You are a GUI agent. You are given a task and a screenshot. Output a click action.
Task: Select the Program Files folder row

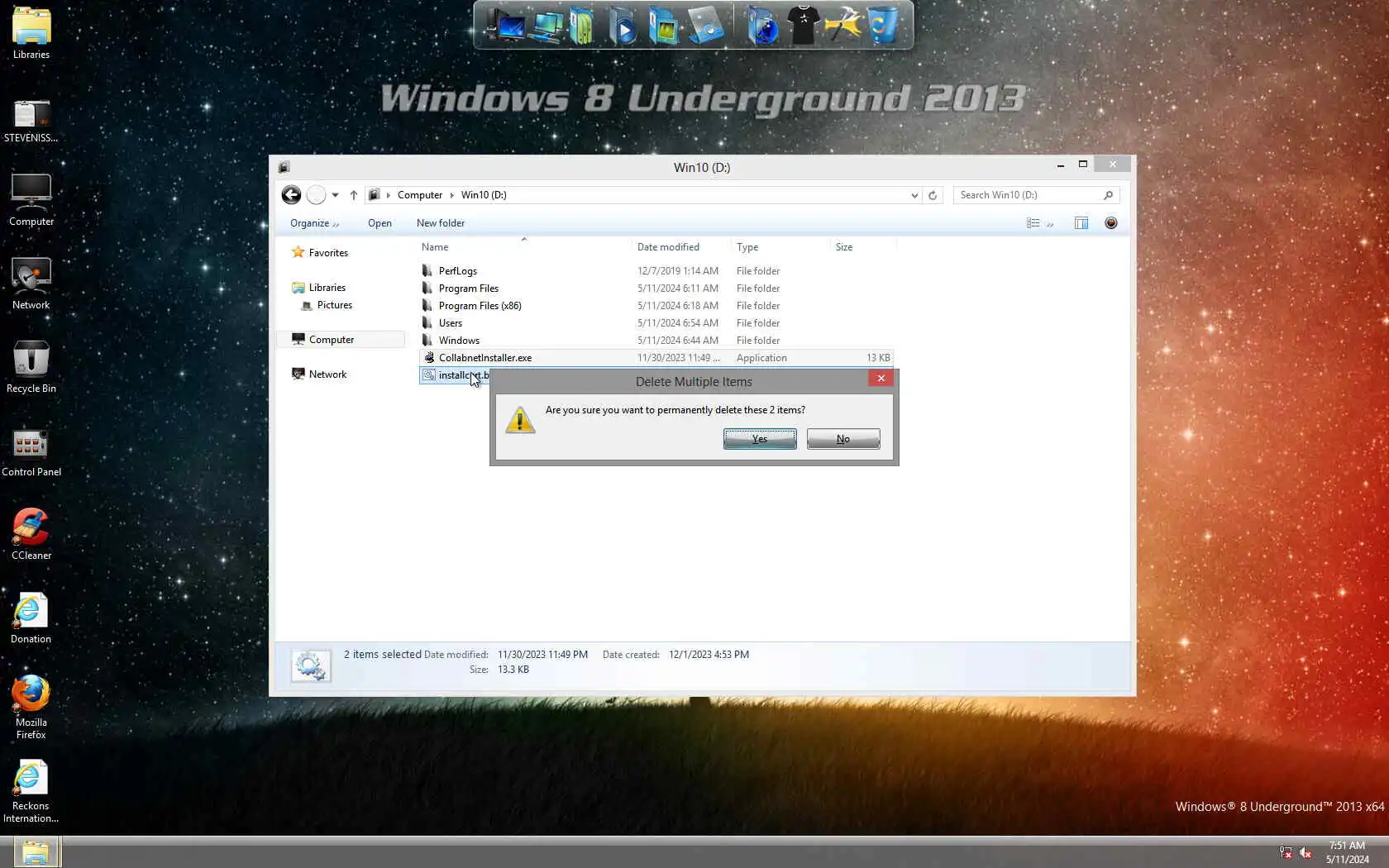(x=656, y=289)
